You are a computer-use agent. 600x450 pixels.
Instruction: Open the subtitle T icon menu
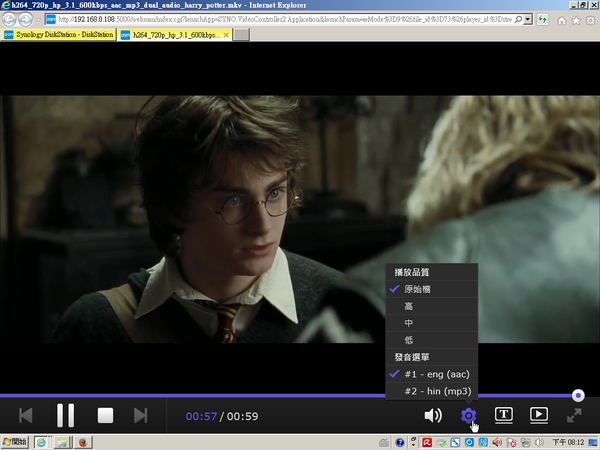tap(504, 415)
